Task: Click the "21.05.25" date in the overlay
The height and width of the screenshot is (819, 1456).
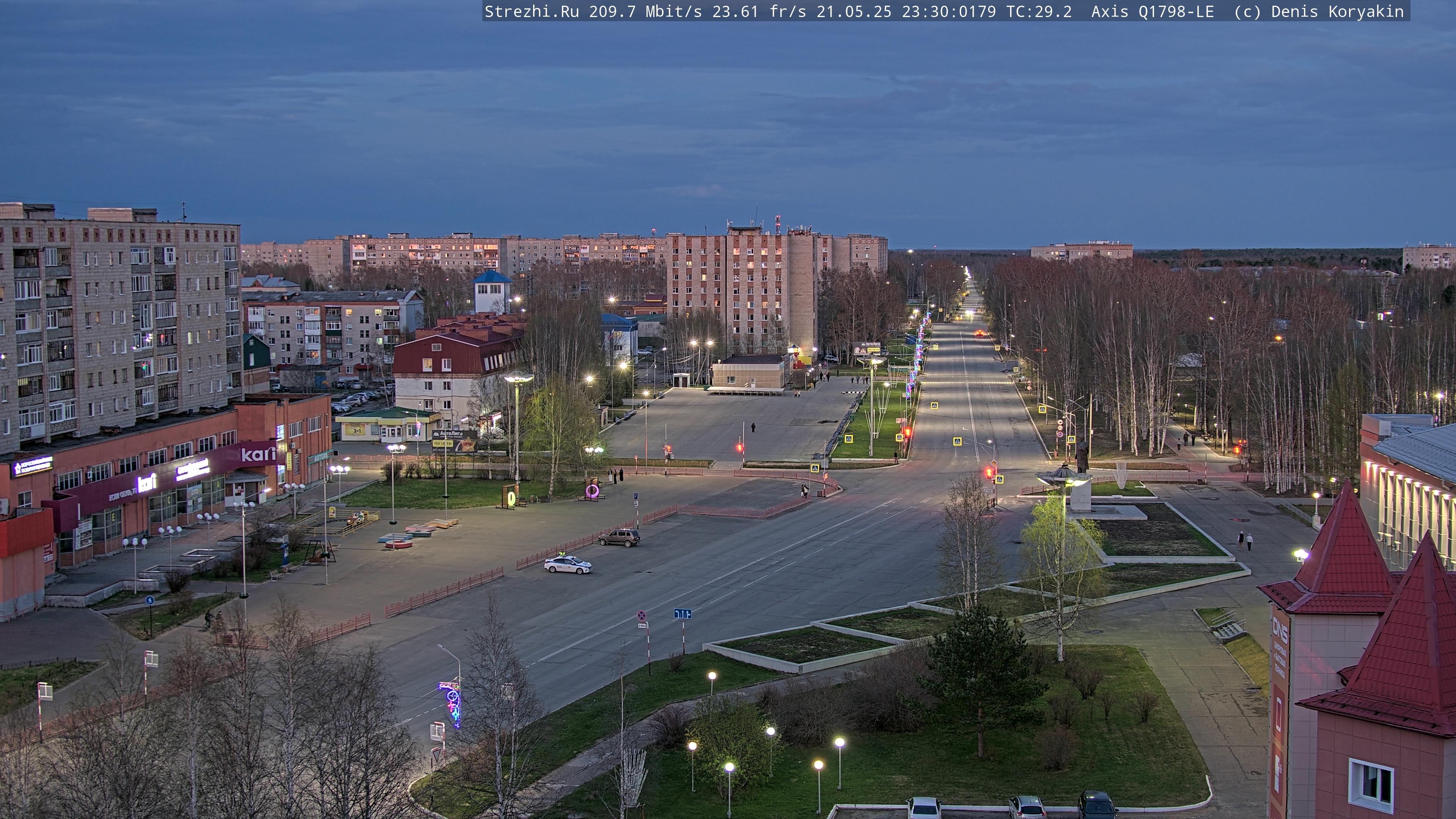Action: (x=854, y=11)
